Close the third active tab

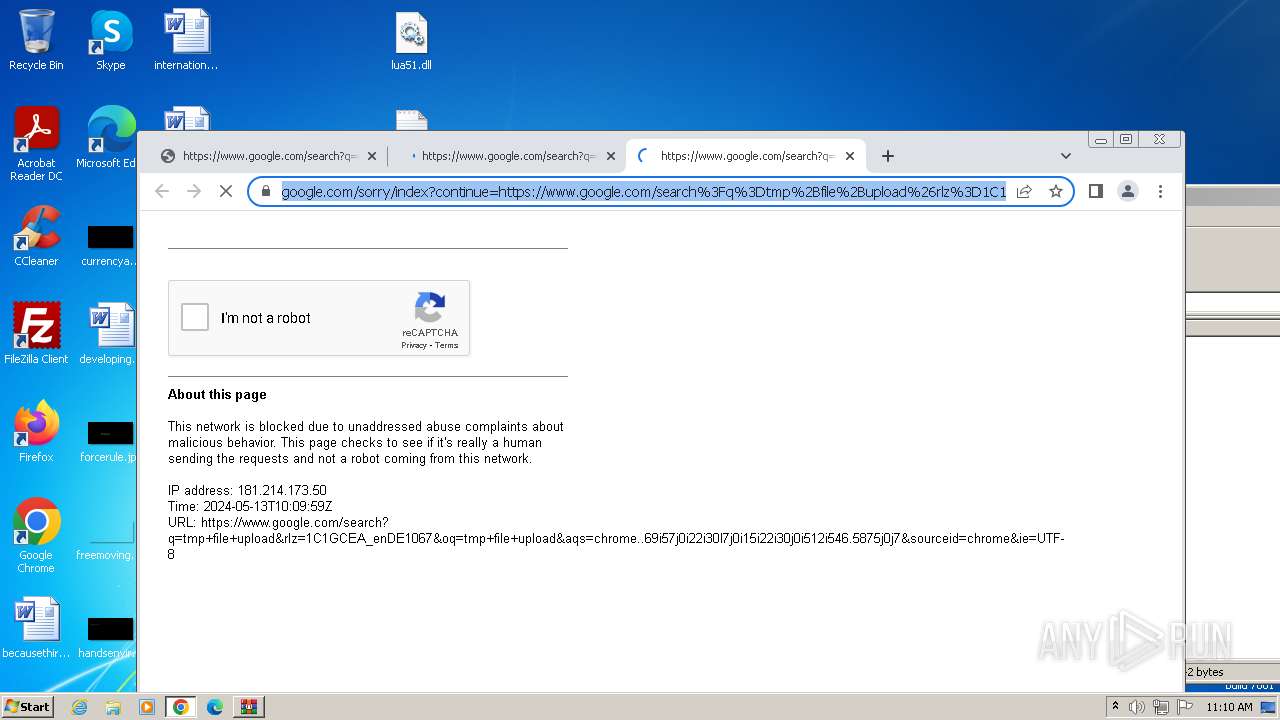click(850, 156)
